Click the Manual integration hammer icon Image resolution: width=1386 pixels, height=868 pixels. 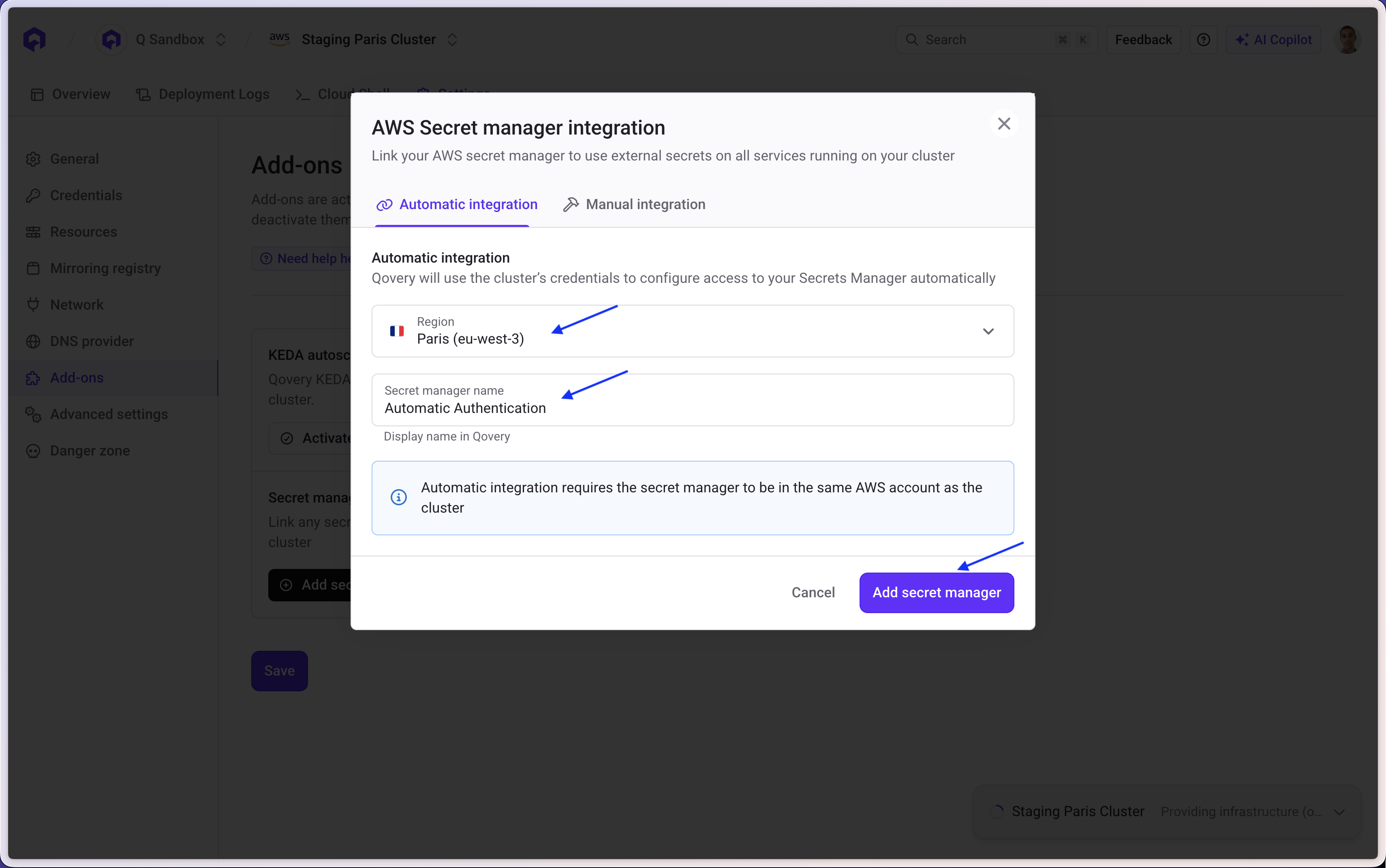tap(571, 205)
